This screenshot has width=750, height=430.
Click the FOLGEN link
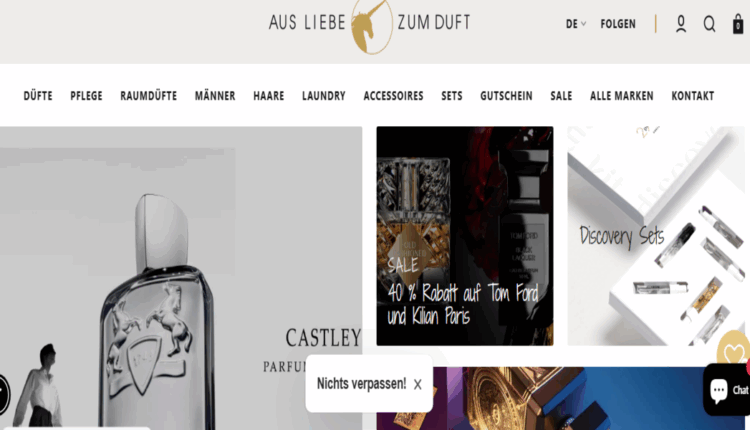coord(618,24)
